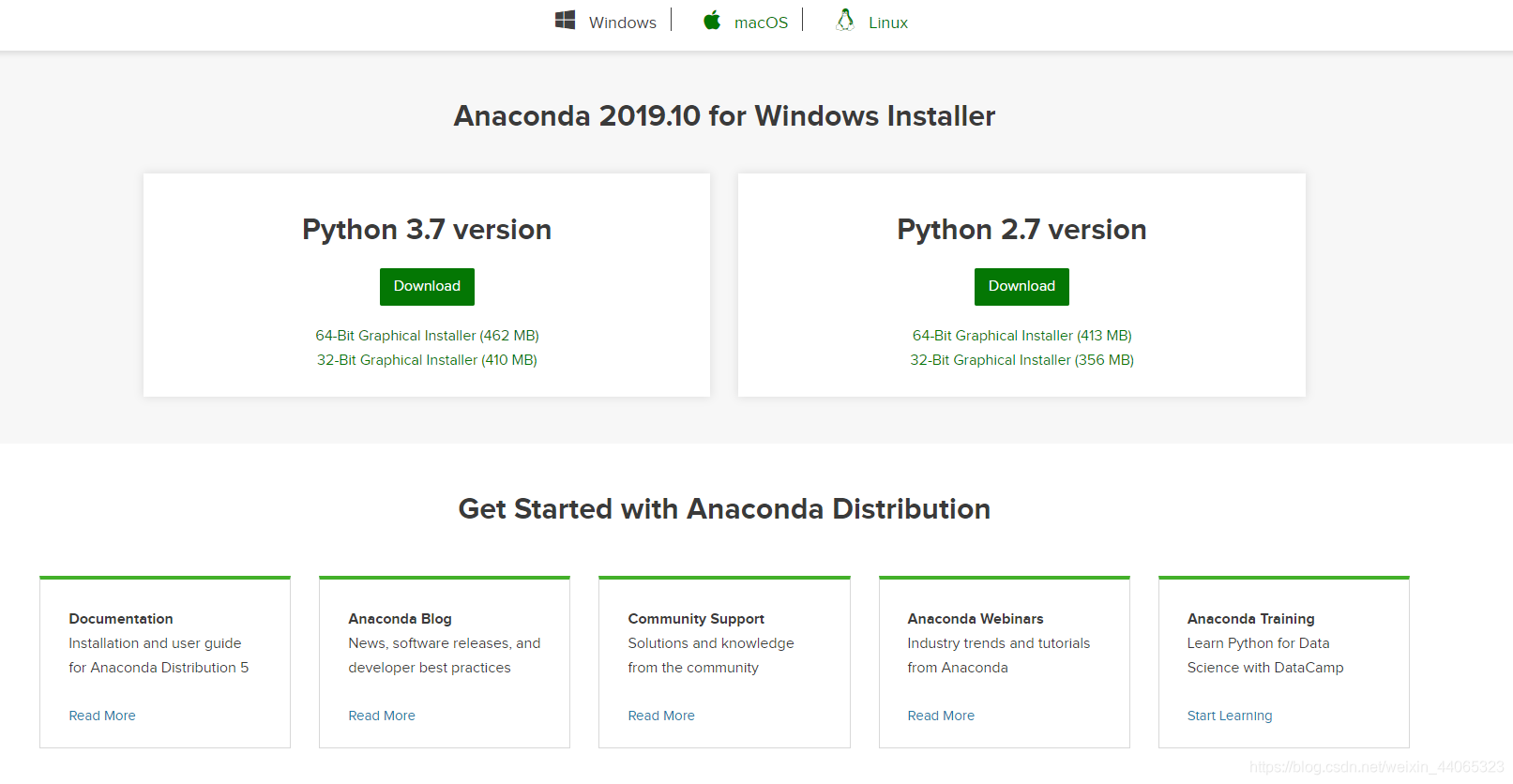Click the Anaconda Webinars card title
The width and height of the screenshot is (1513, 784).
point(976,619)
